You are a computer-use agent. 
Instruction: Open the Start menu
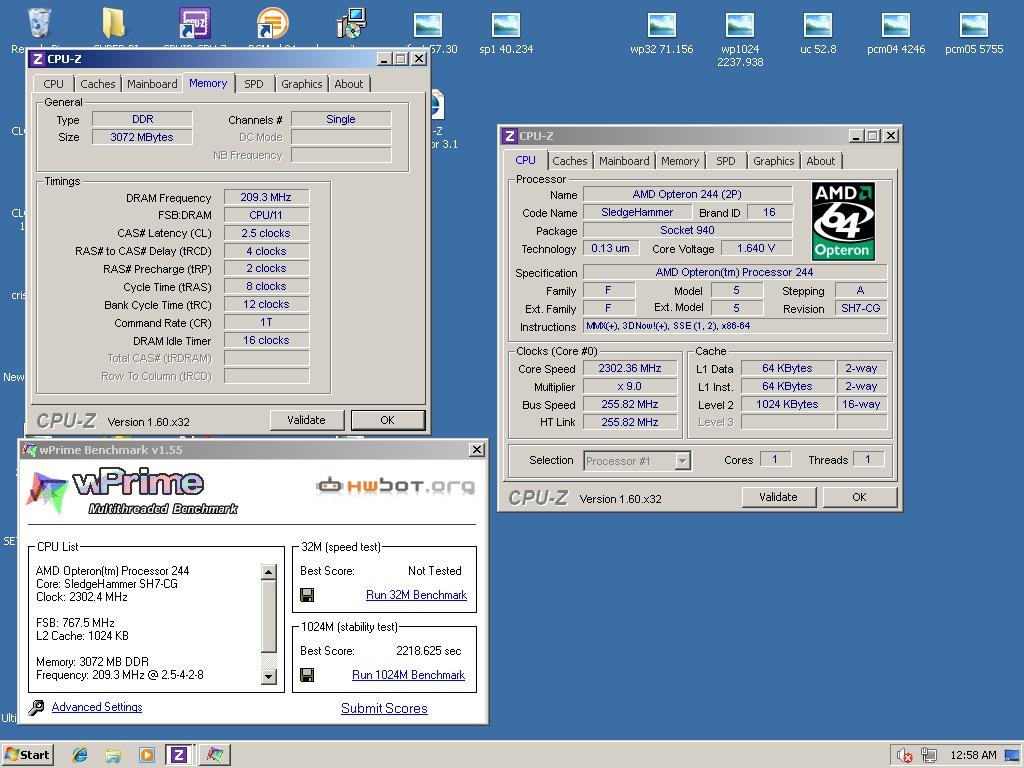tap(27, 755)
